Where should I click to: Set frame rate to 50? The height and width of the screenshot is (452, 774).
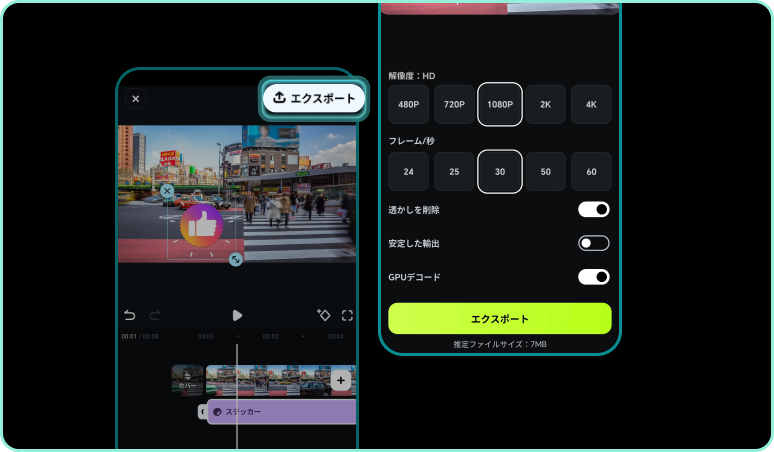click(545, 172)
